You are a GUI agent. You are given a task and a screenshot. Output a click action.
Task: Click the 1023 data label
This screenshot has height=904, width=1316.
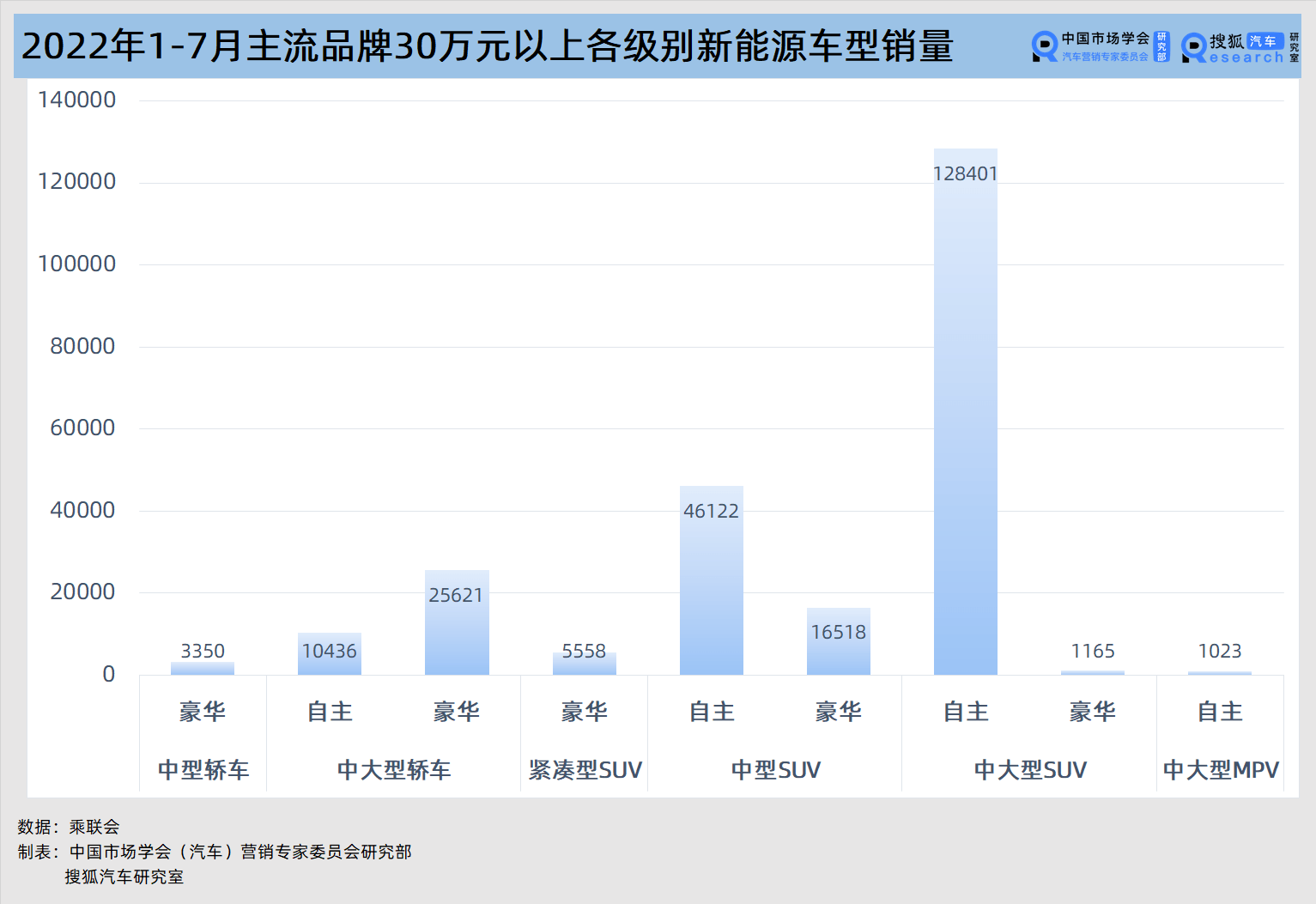point(1220,651)
